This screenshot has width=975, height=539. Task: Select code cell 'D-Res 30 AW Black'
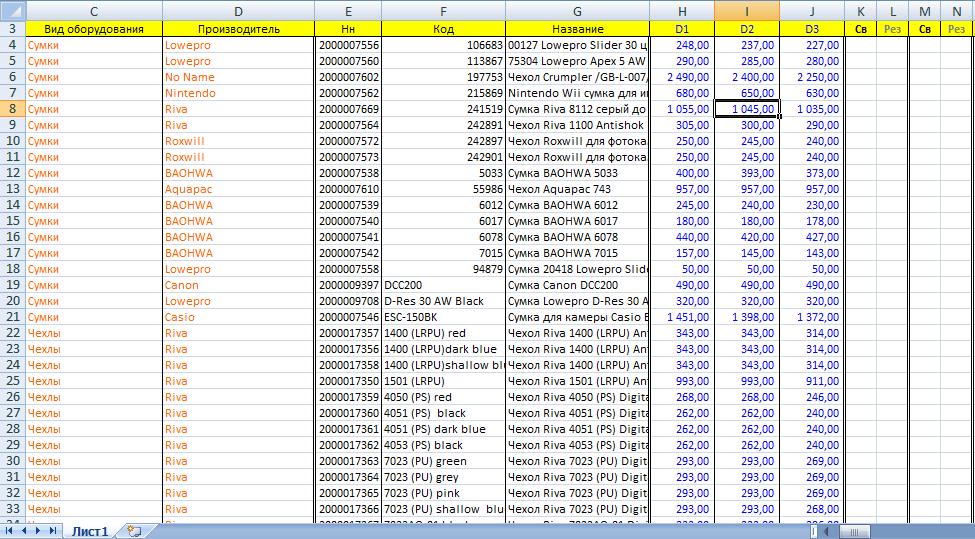[x=443, y=301]
